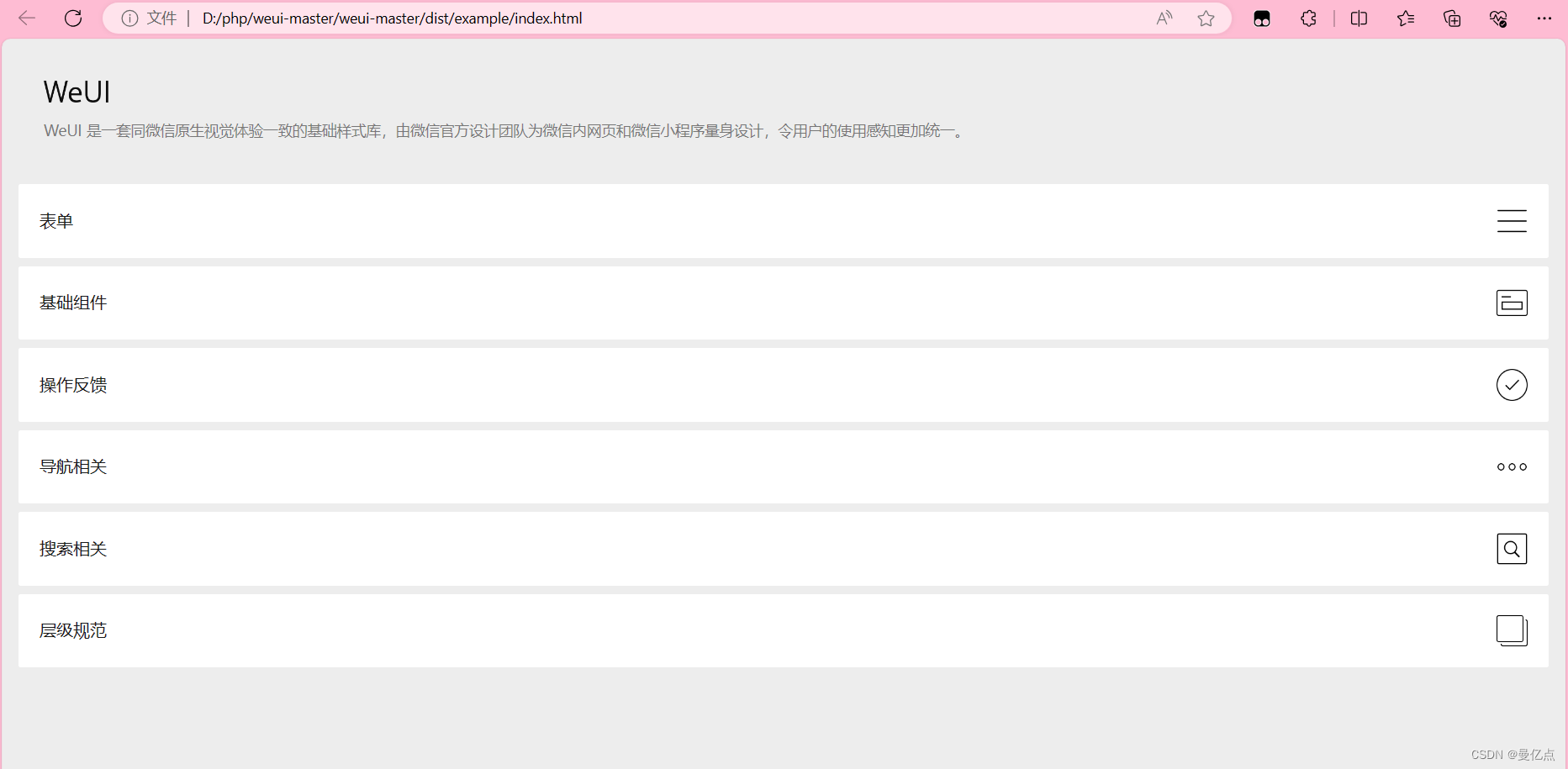Open site info via the info icon
Image resolution: width=1568 pixels, height=769 pixels.
tap(129, 18)
